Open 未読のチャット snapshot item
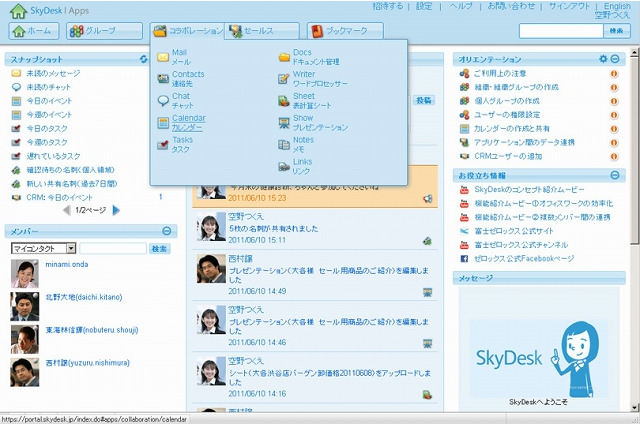 [x=49, y=87]
